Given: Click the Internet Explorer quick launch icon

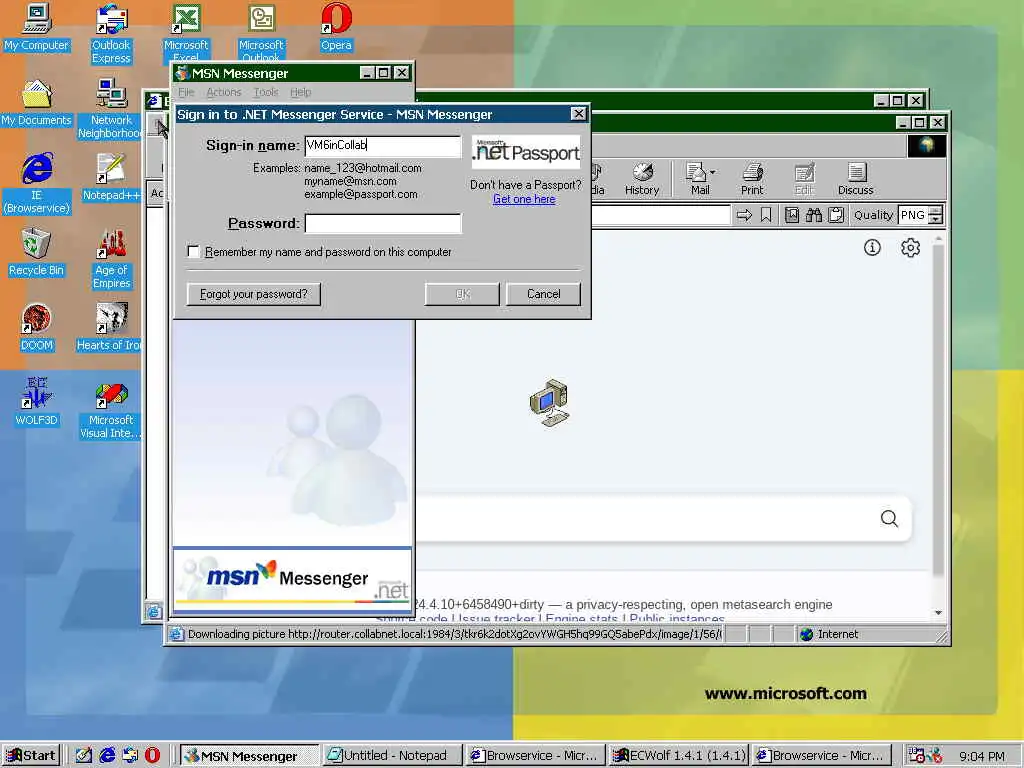Looking at the screenshot, I should [x=107, y=756].
